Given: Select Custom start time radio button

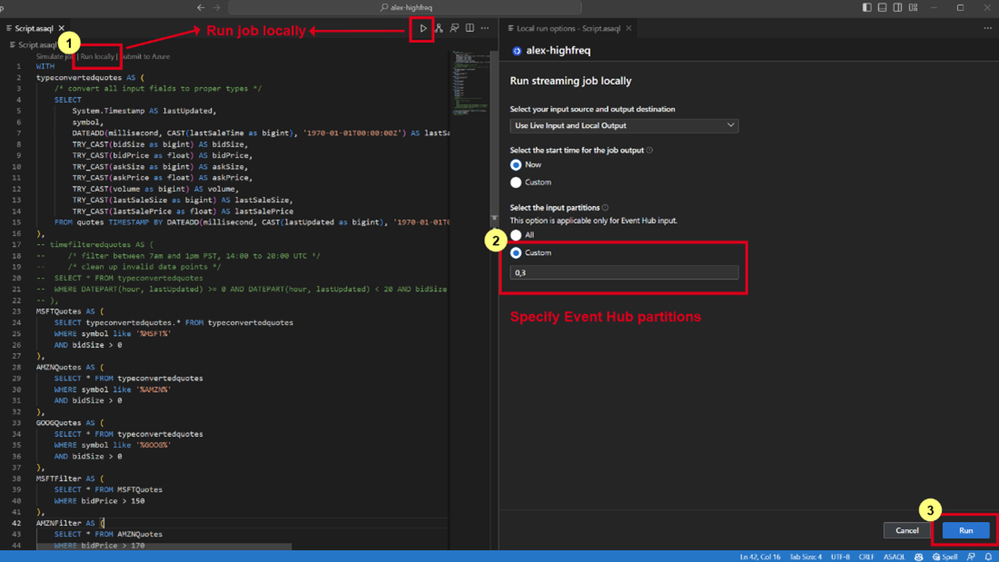Looking at the screenshot, I should tap(516, 183).
